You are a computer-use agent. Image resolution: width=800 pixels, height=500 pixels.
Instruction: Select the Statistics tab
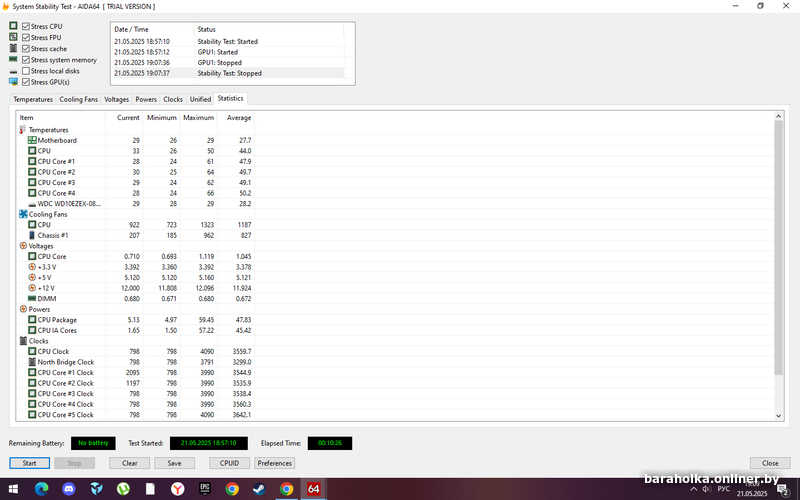230,98
